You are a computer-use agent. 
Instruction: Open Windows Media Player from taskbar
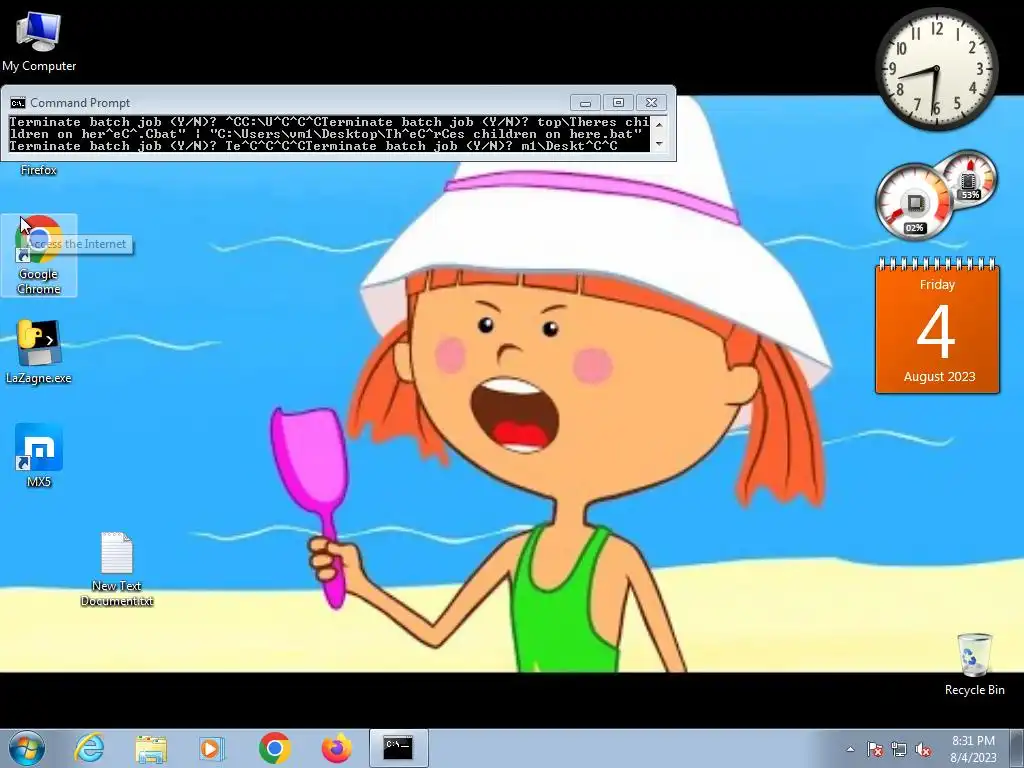click(x=211, y=748)
